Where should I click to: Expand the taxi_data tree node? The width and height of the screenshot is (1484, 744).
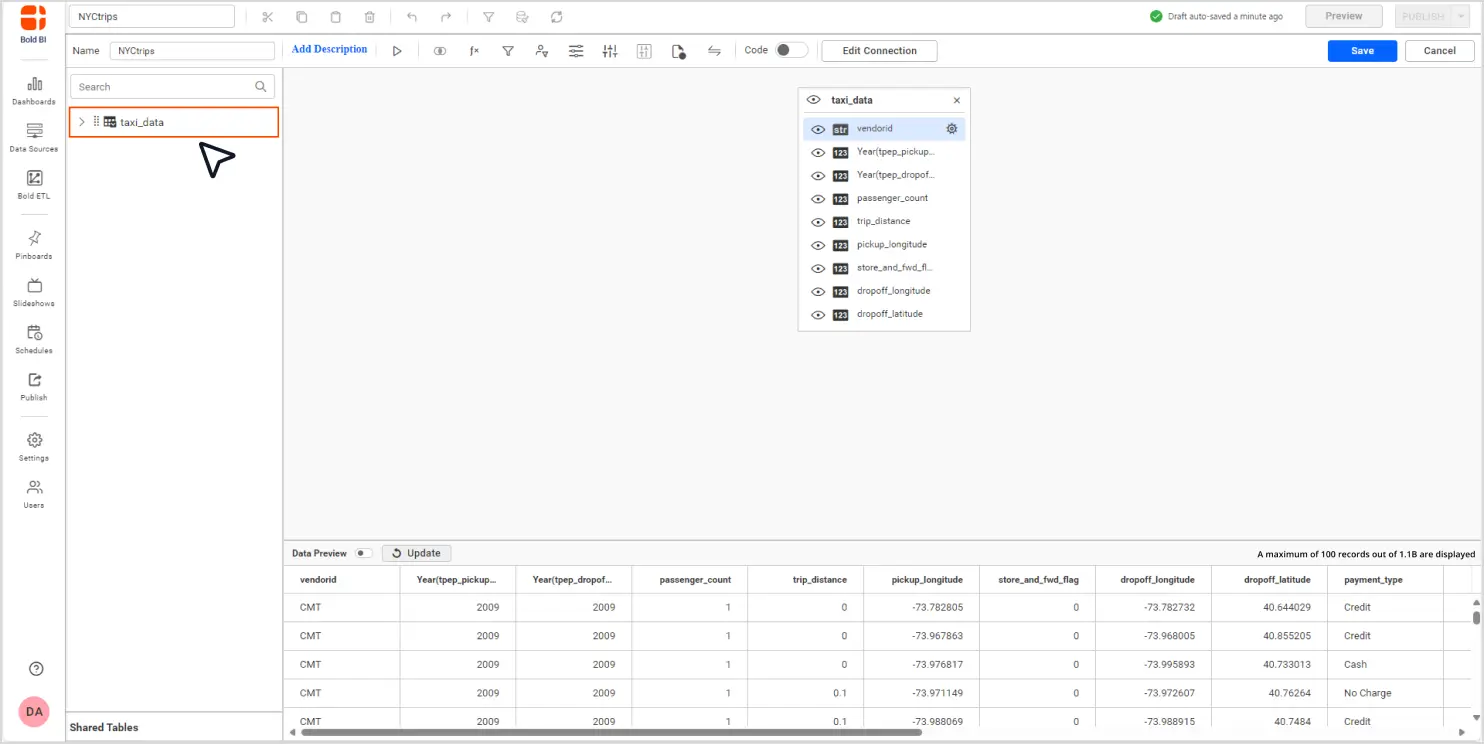(x=82, y=122)
